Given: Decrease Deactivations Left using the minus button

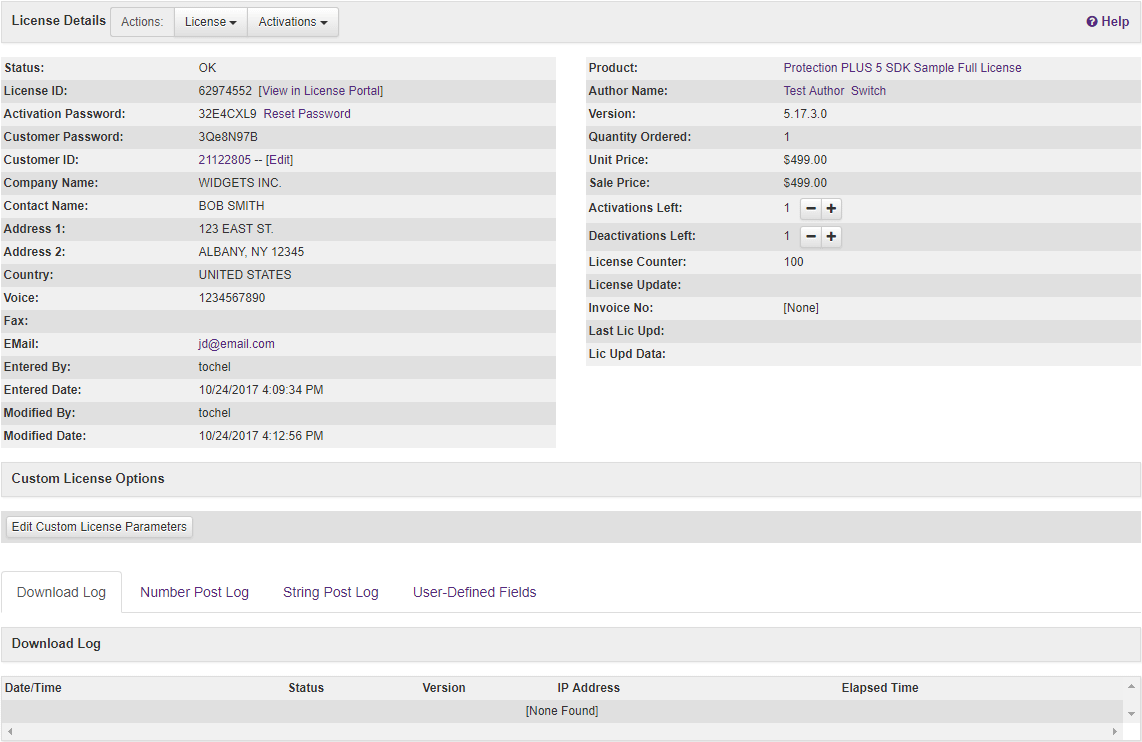Looking at the screenshot, I should click(x=810, y=236).
